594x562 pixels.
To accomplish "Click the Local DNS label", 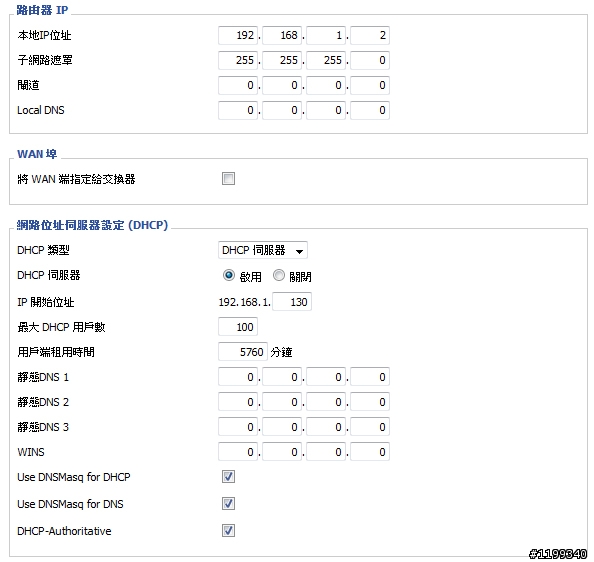I will [x=41, y=110].
